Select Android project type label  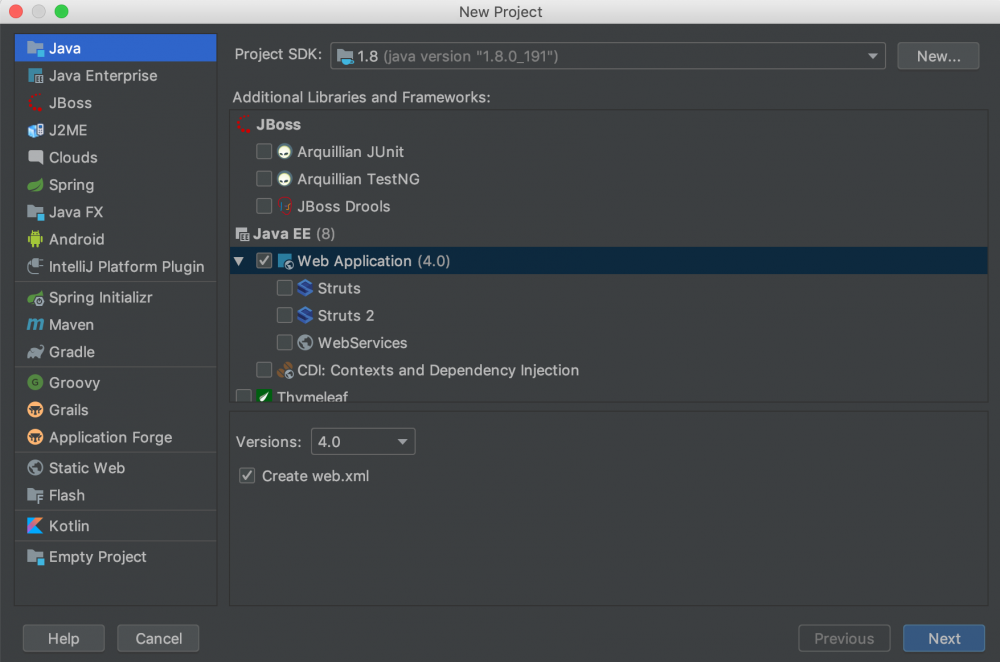click(77, 239)
